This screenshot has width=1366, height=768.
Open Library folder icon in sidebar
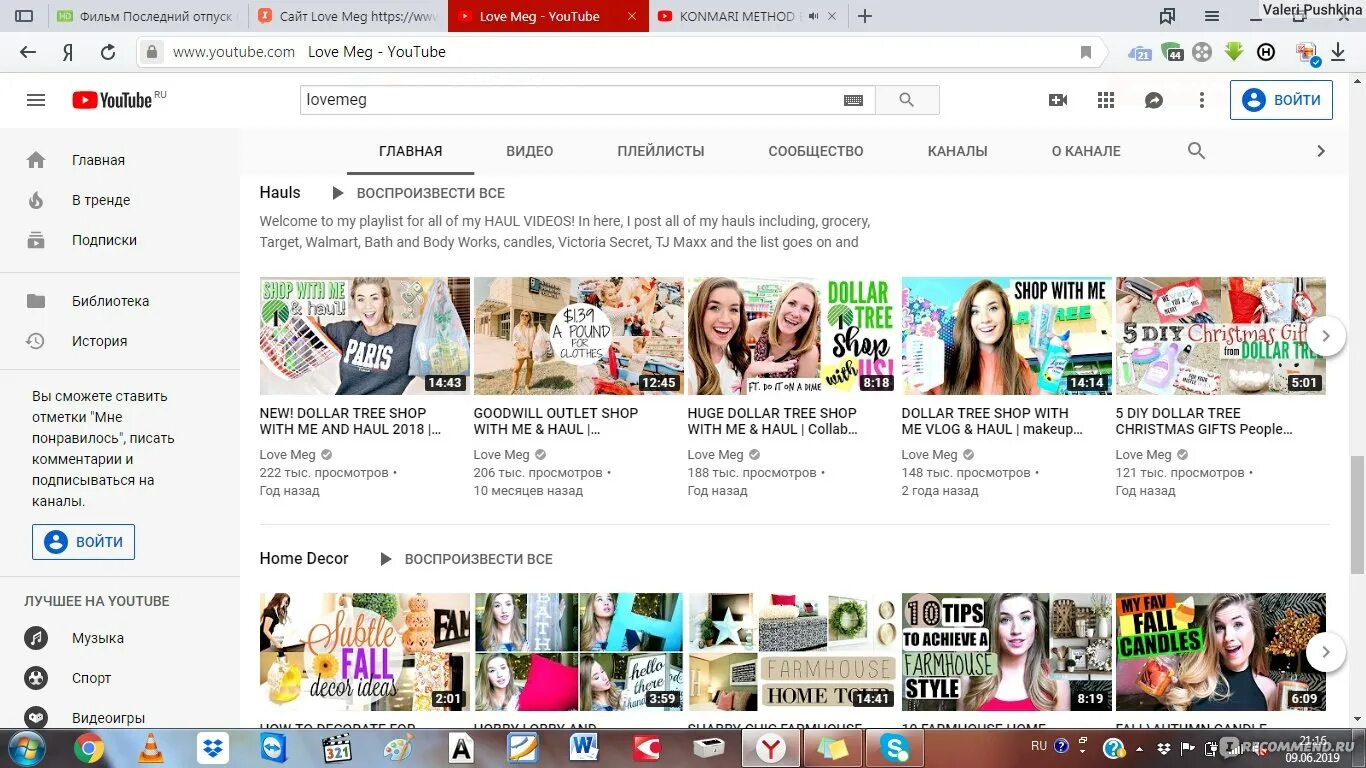(x=36, y=301)
